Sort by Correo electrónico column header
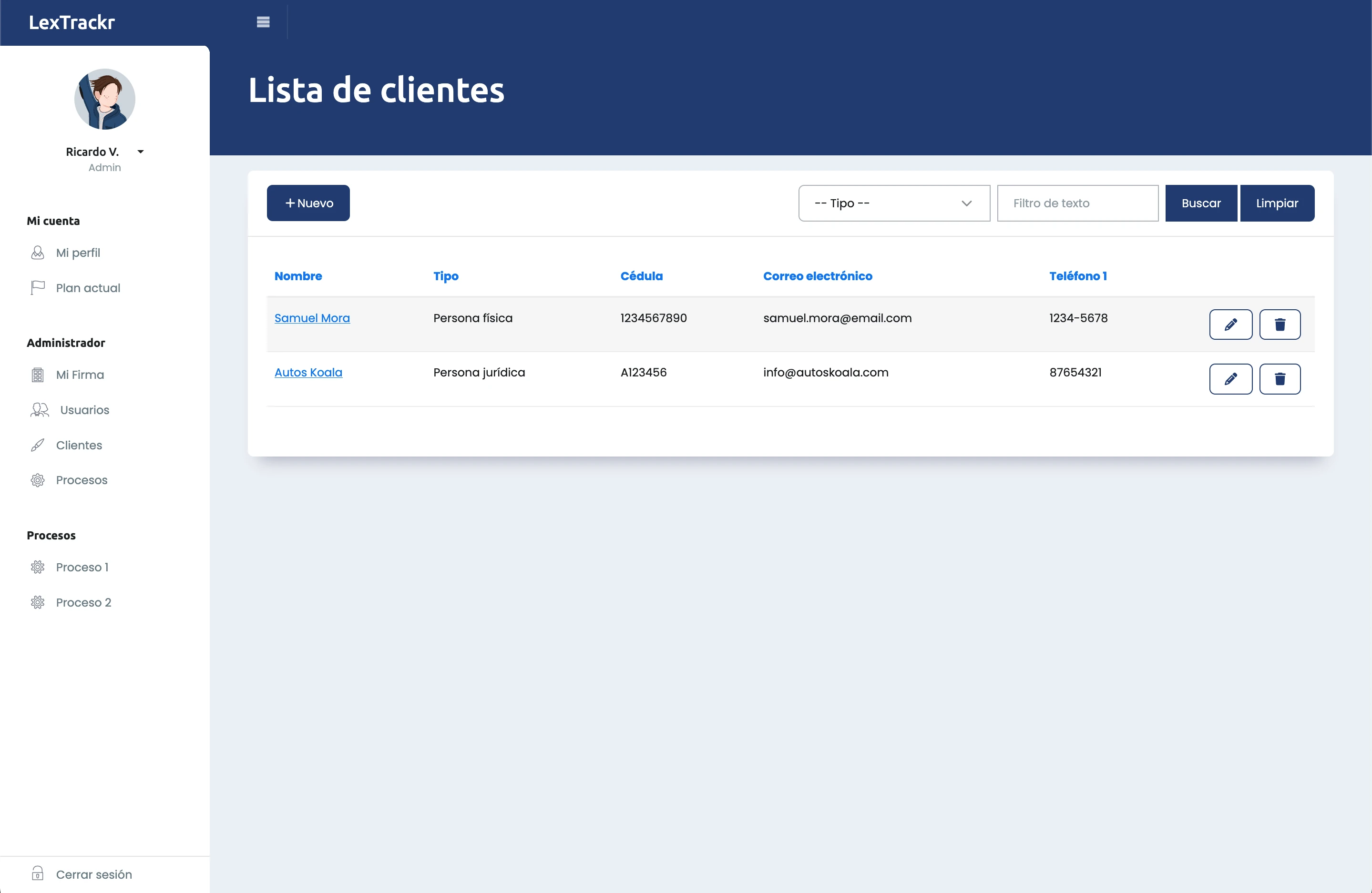Image resolution: width=1372 pixels, height=893 pixels. (x=818, y=276)
